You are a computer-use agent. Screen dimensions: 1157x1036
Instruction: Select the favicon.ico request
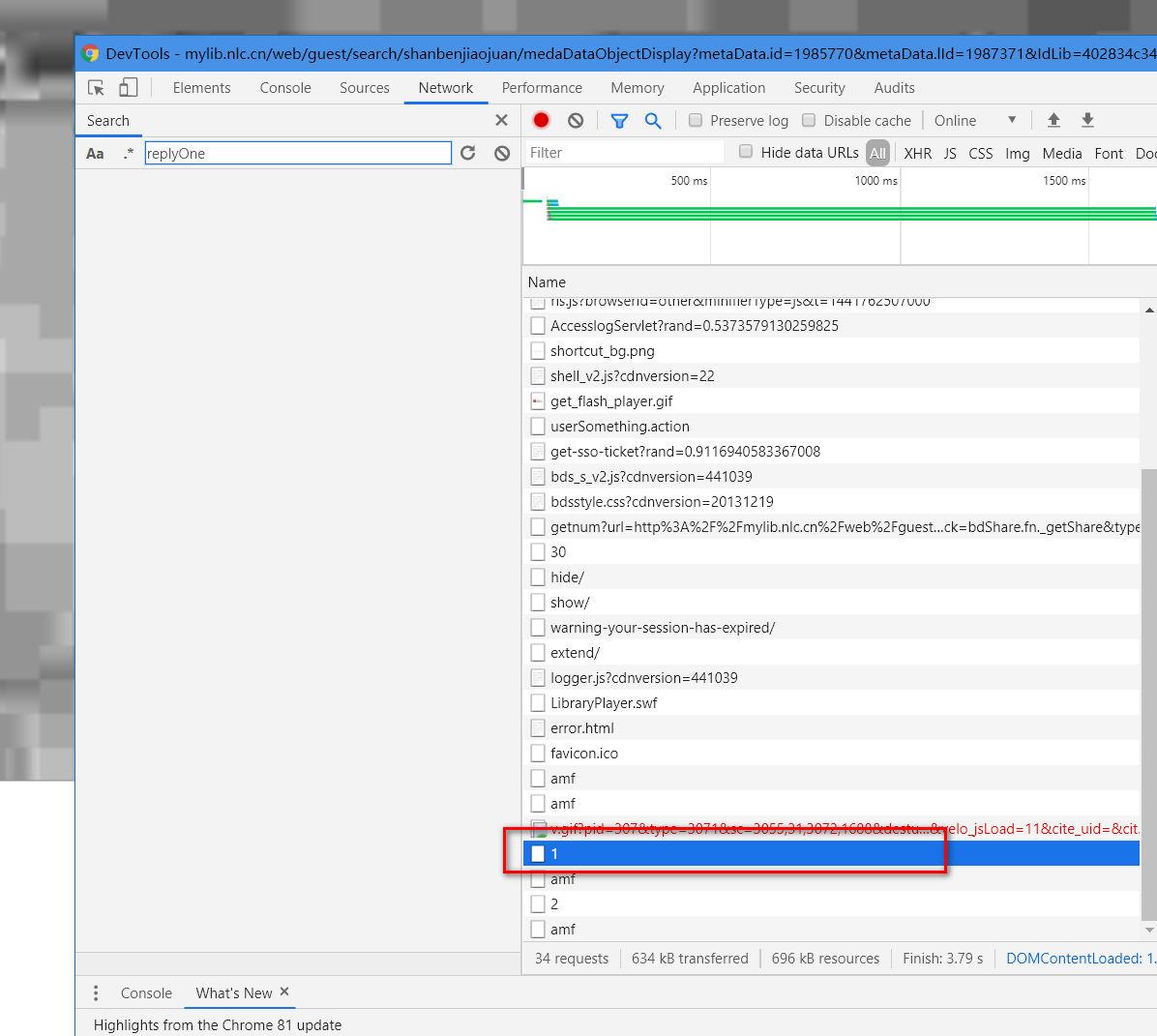coord(831,754)
